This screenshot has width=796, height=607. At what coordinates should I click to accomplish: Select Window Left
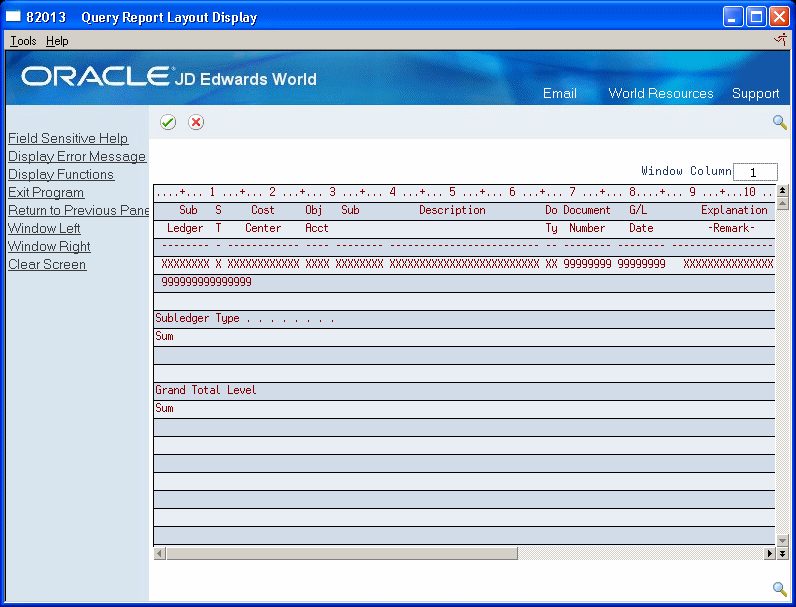[x=44, y=228]
